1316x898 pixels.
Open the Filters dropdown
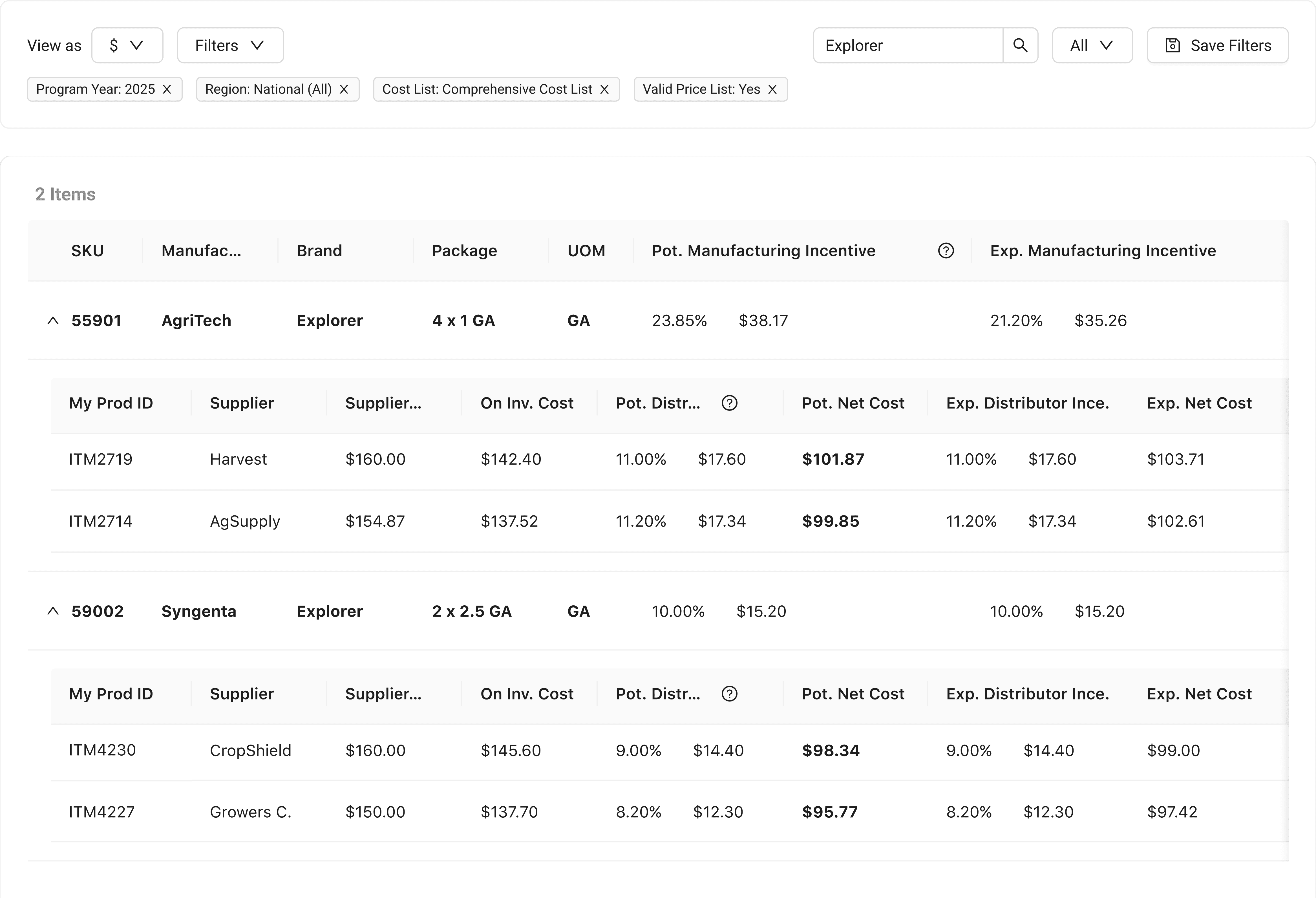[x=230, y=45]
